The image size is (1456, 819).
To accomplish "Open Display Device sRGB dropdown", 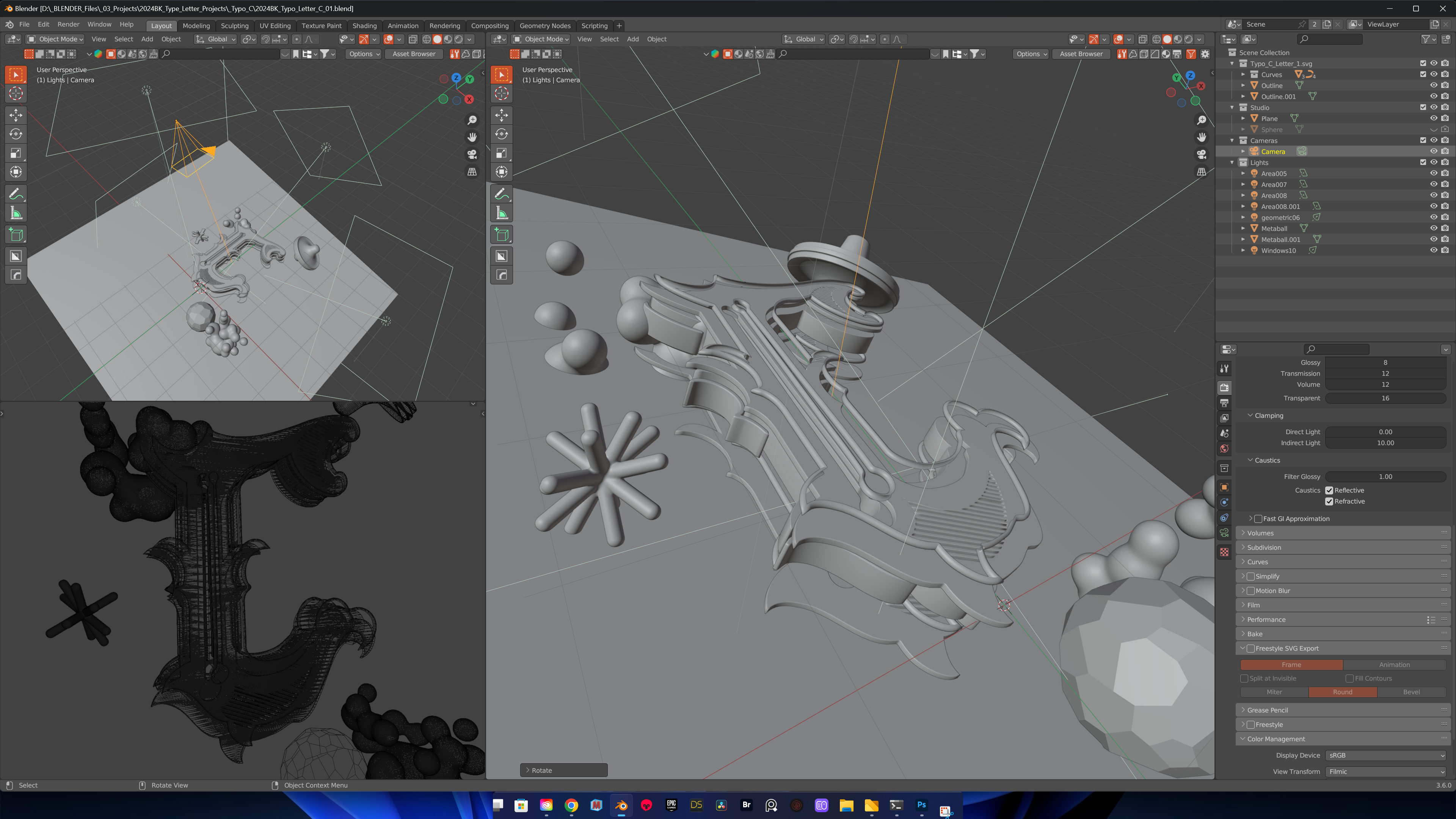I will [x=1386, y=755].
